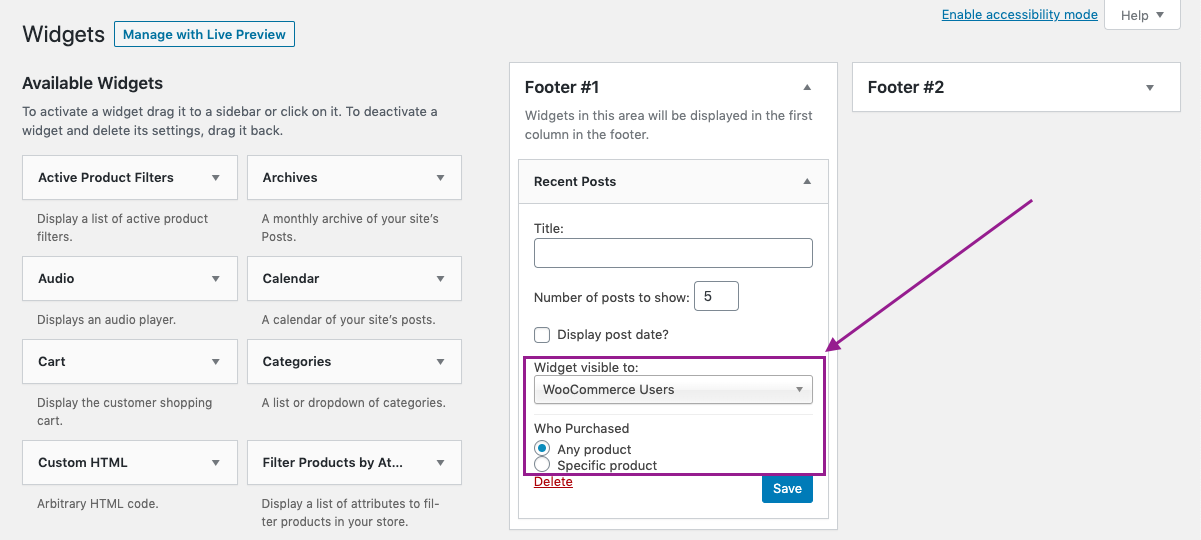Open the Widget visible to dropdown
1201x540 pixels.
point(673,390)
